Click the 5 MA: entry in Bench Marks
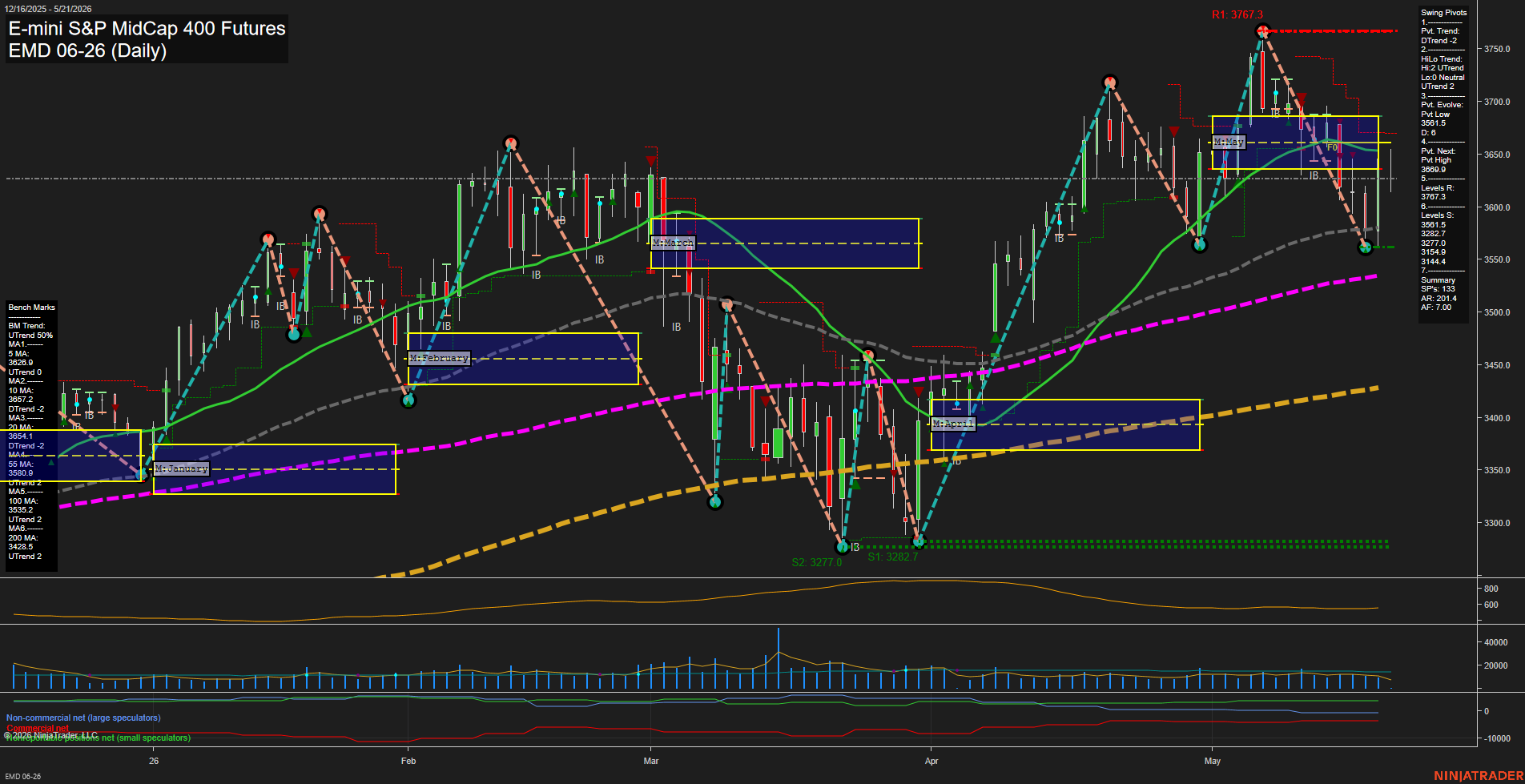This screenshot has width=1525, height=784. [18, 354]
